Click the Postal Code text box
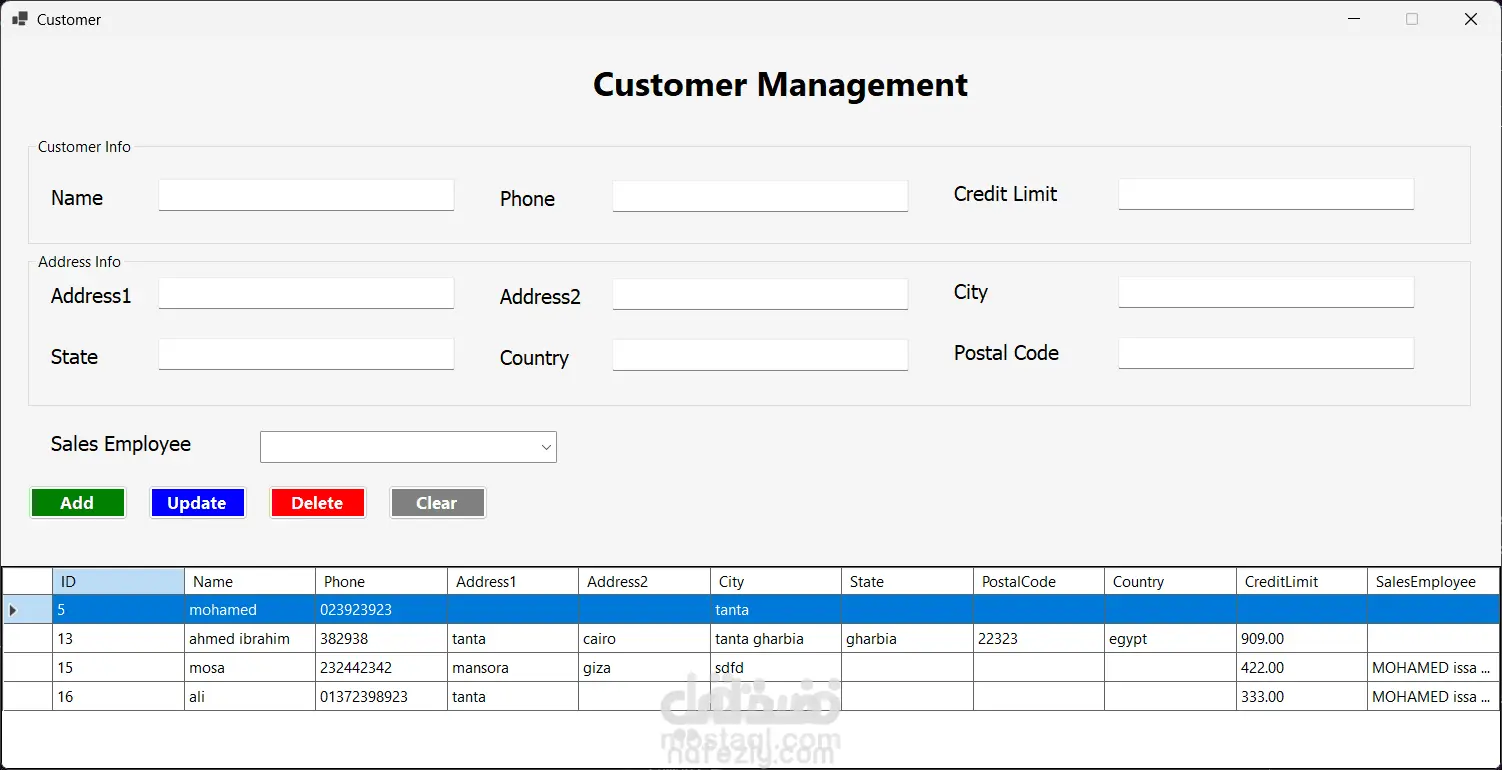The height and width of the screenshot is (770, 1502). [1266, 353]
